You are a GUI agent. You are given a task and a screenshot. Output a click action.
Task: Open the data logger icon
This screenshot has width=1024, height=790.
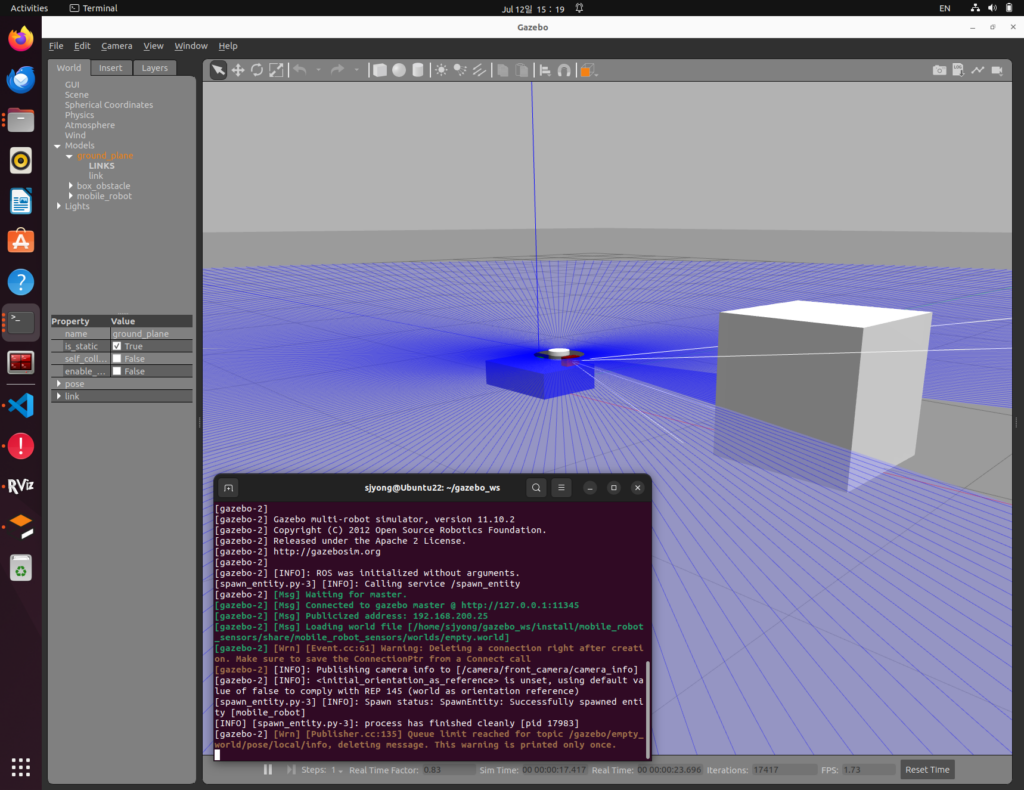tap(958, 70)
